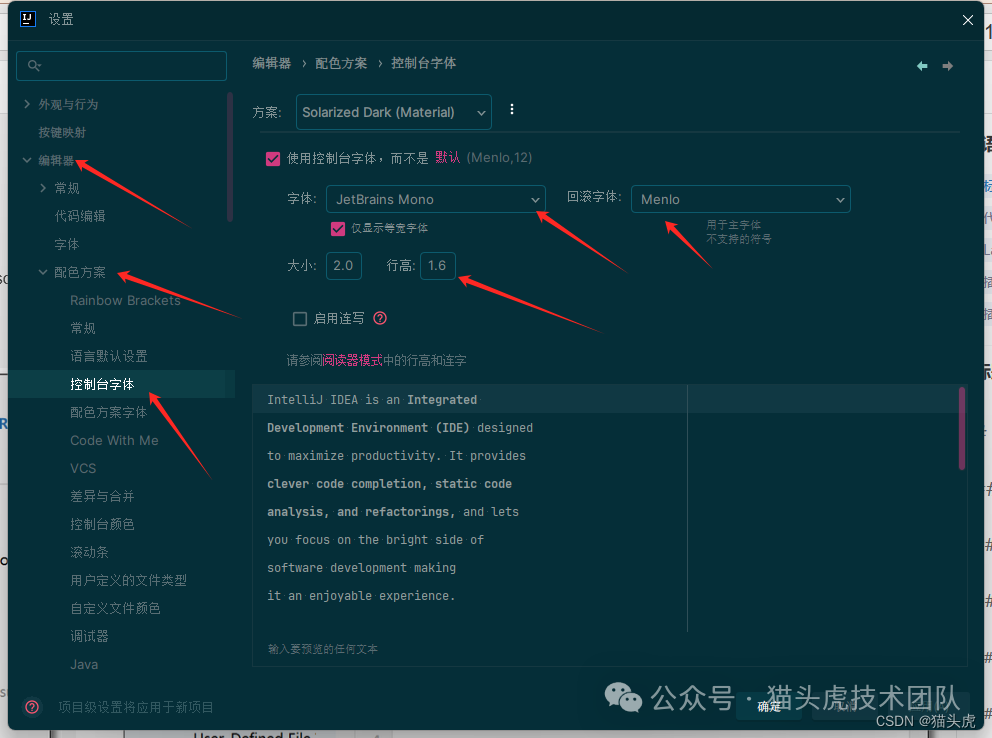Viewport: 992px width, 738px height.
Task: Close the settings dialog with X
Action: 967,20
